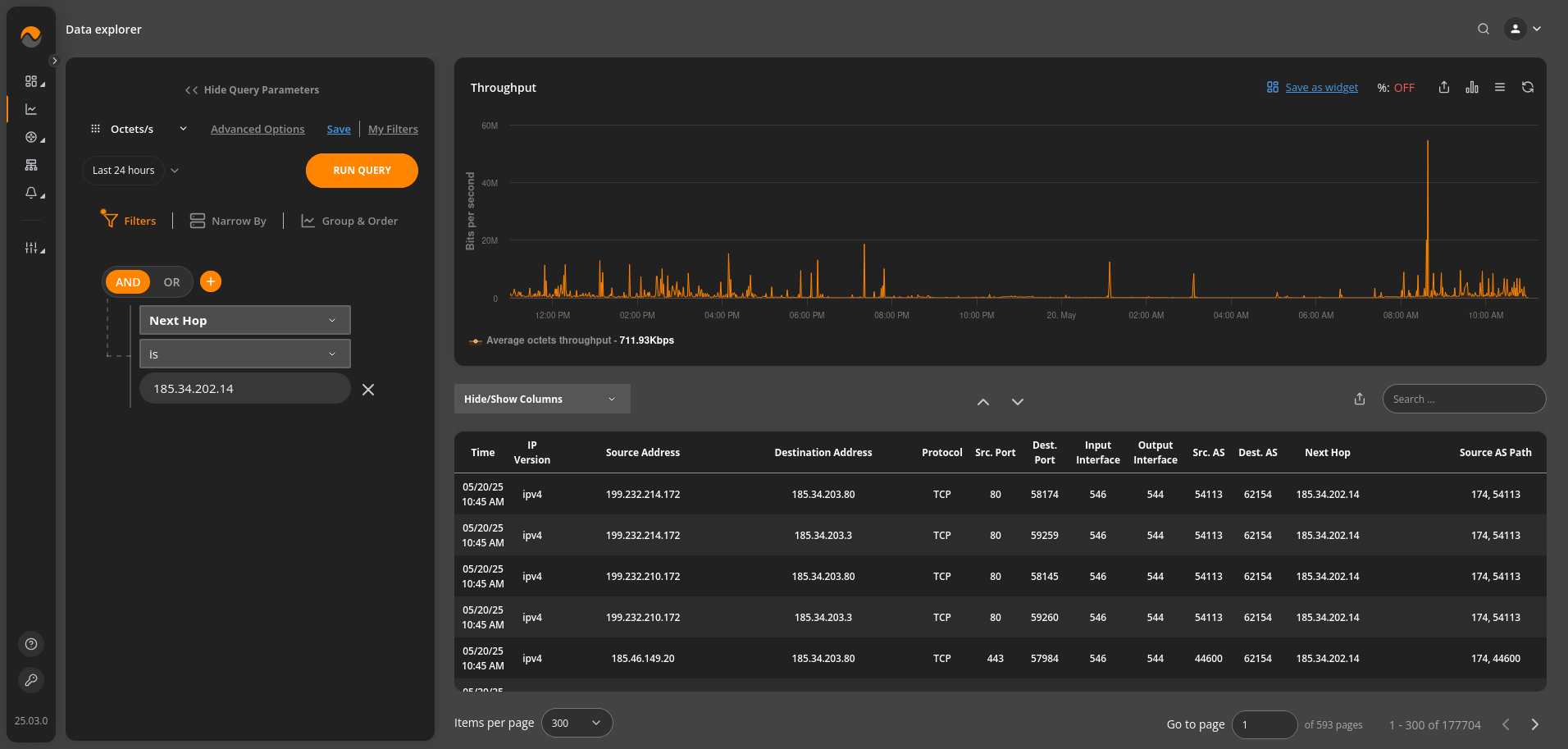Screen dimensions: 1568x749
Task: Click the Go to page input field
Action: (x=1264, y=724)
